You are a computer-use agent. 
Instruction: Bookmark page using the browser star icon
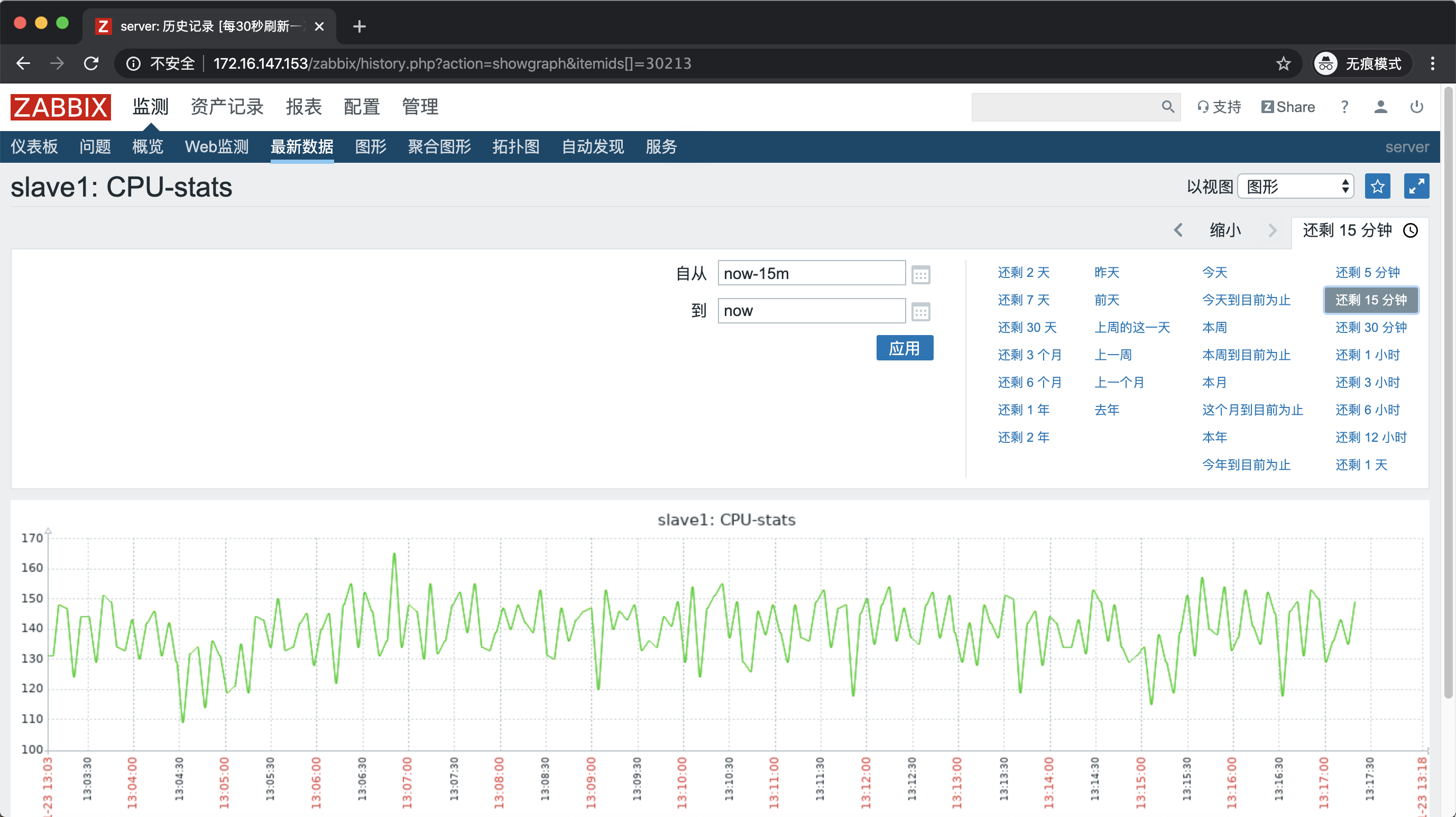tap(1283, 63)
